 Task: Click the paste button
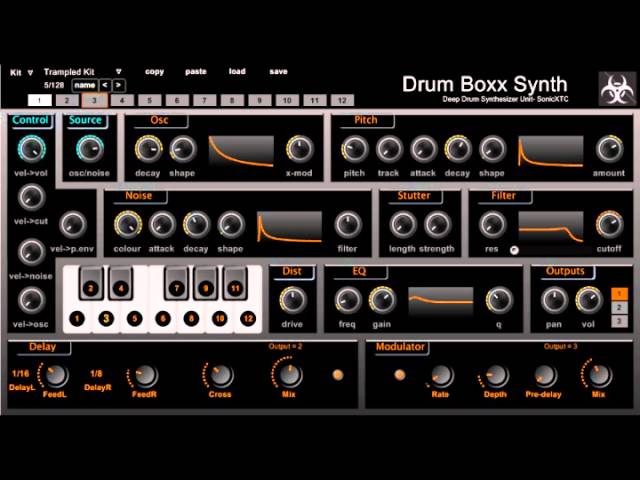coord(196,71)
